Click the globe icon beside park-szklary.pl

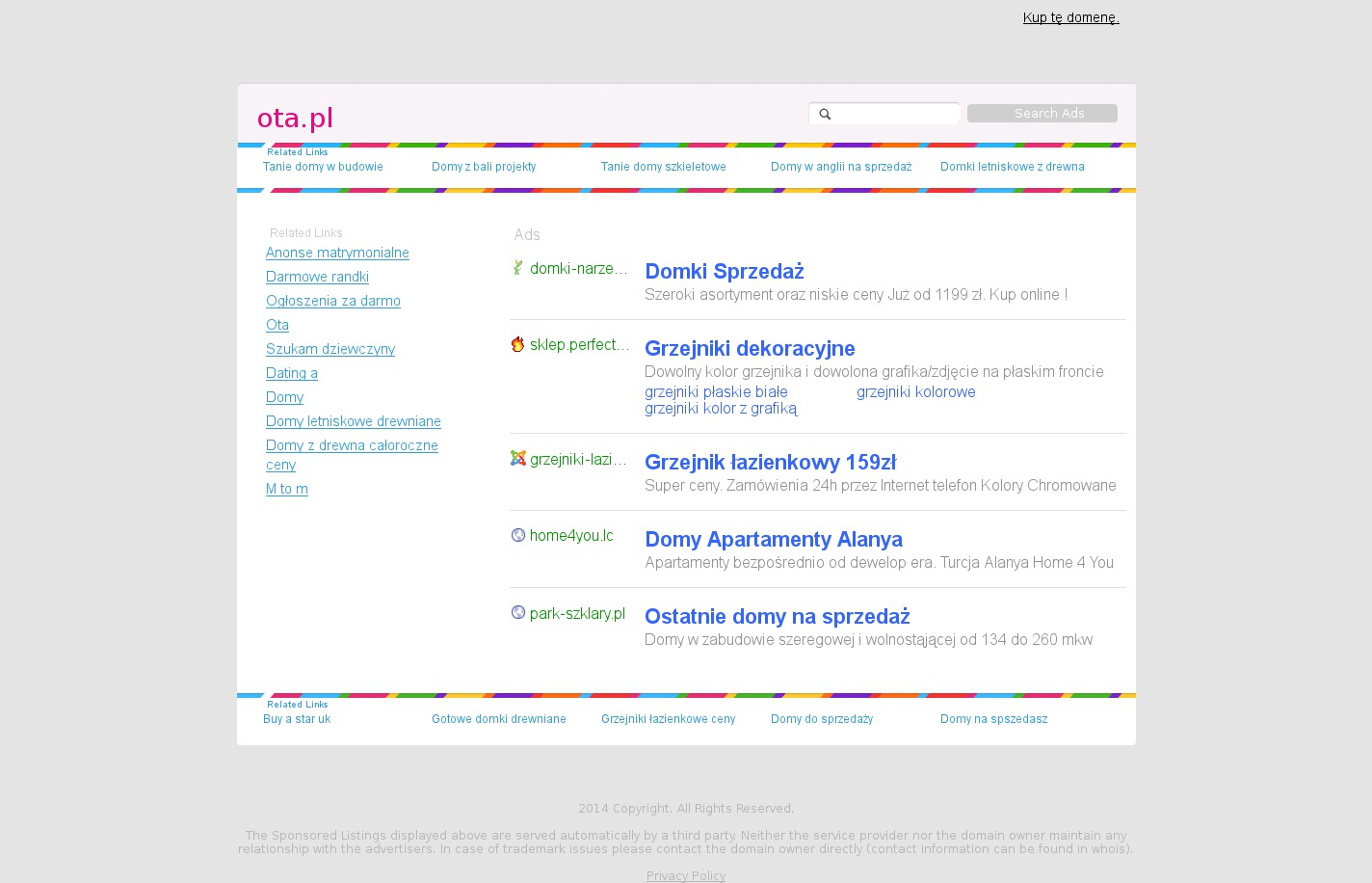517,612
